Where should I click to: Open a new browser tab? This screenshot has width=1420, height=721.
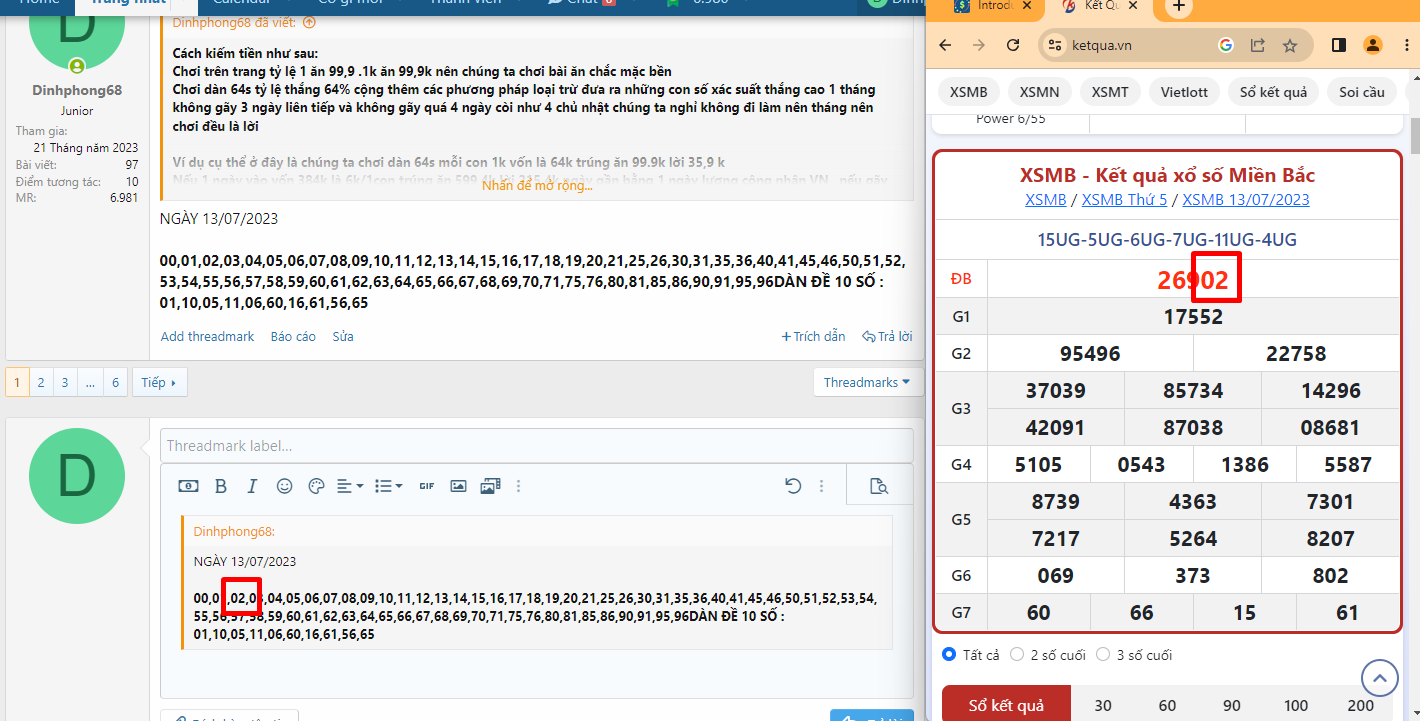[1179, 7]
